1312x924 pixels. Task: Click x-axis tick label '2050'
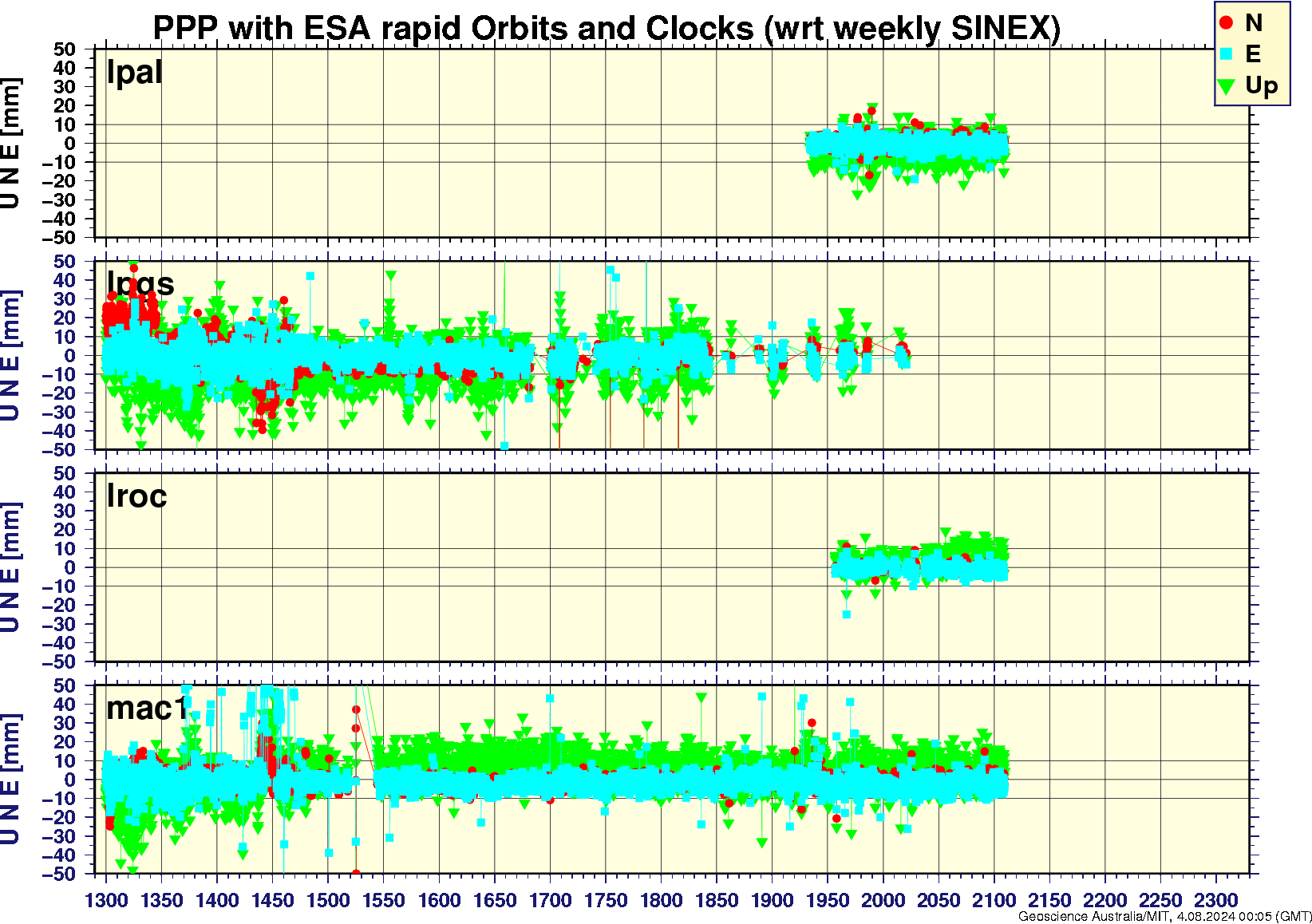click(x=939, y=901)
